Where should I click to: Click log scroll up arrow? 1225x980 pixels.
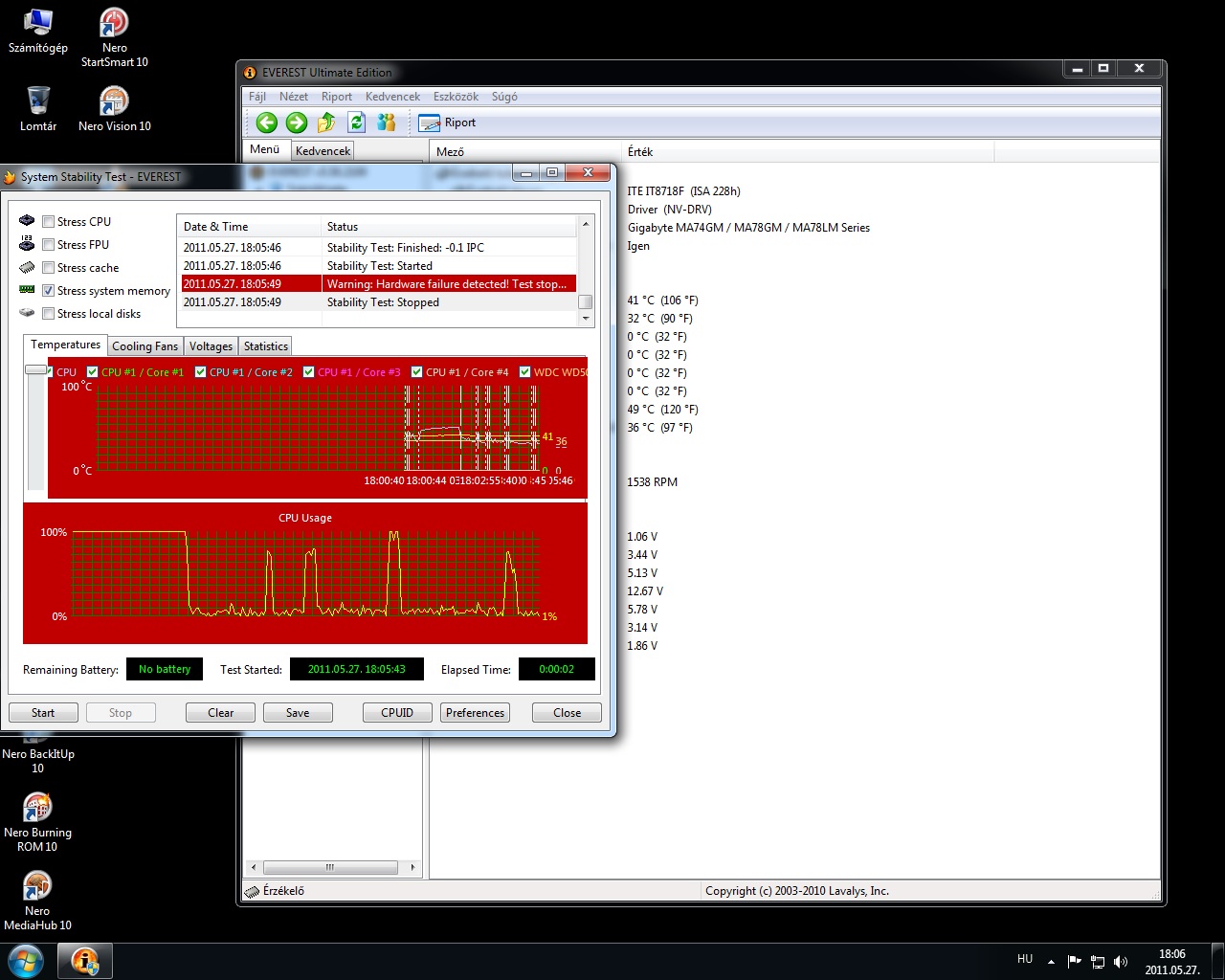pyautogui.click(x=586, y=225)
